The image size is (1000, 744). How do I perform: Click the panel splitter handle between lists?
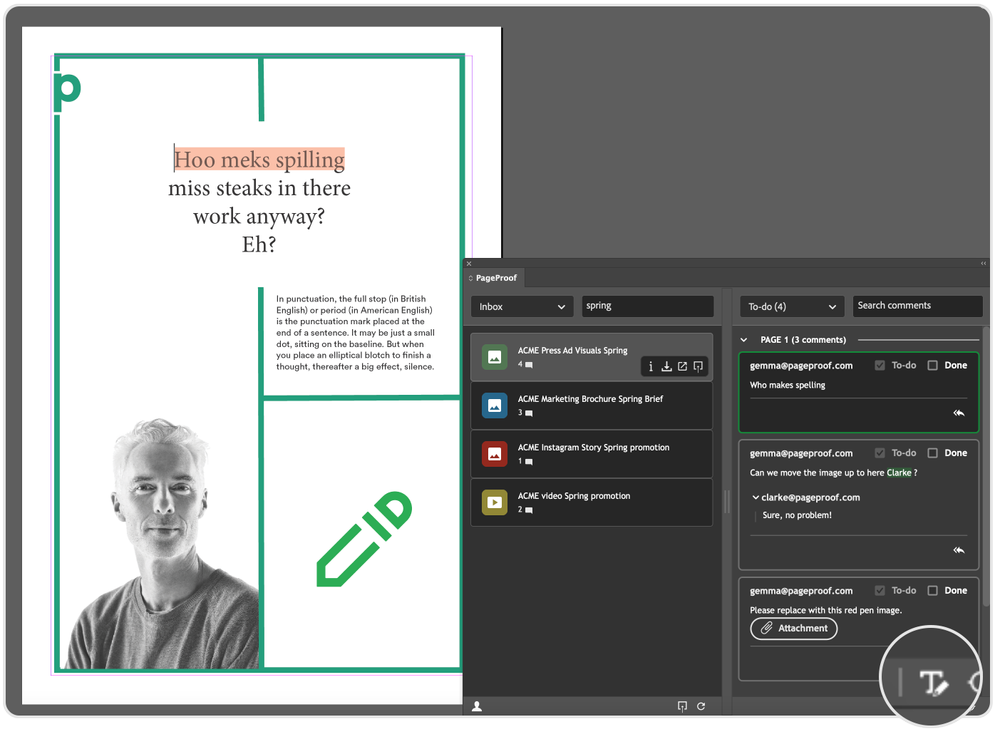click(x=726, y=502)
